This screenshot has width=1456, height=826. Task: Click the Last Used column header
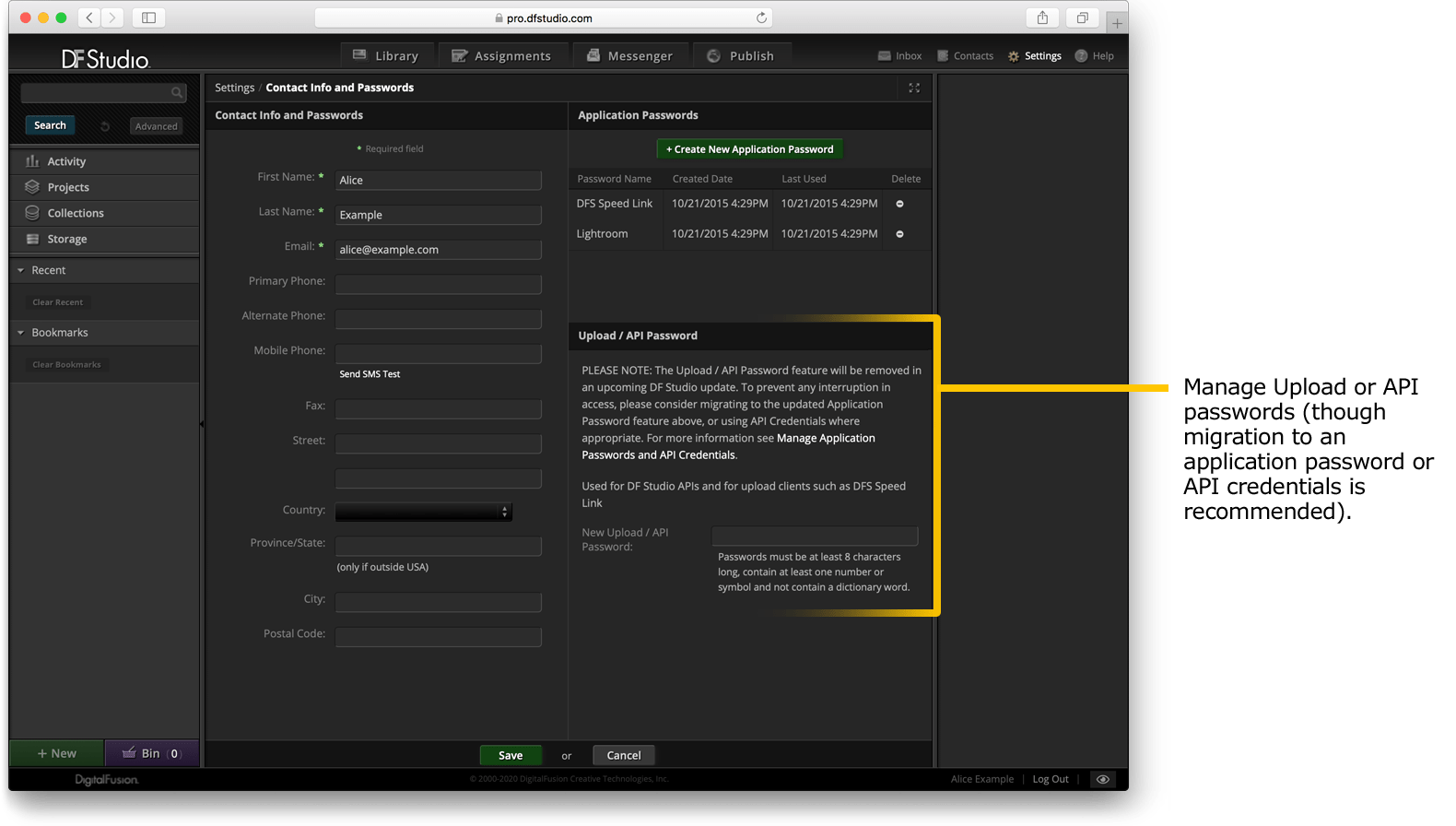(804, 179)
